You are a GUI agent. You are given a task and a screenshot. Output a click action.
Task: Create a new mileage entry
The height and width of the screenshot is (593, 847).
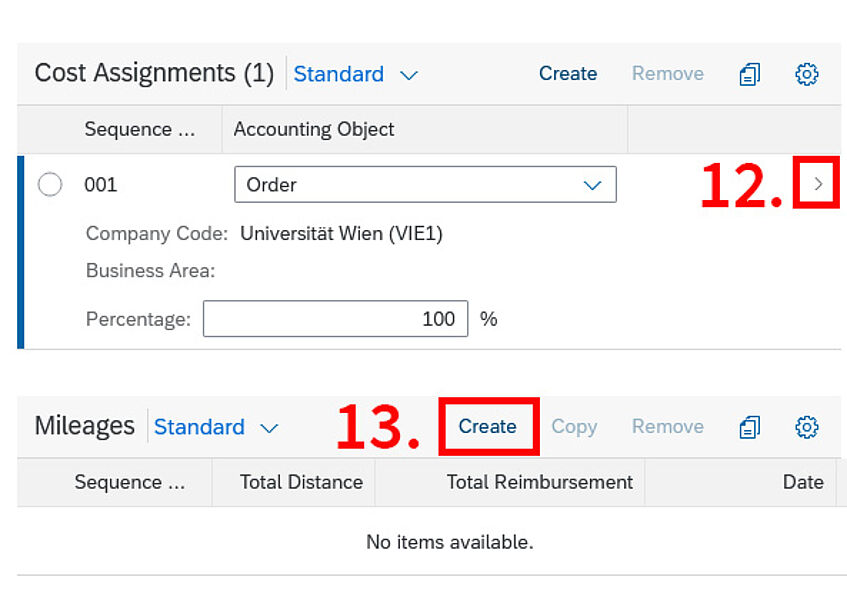(x=487, y=427)
